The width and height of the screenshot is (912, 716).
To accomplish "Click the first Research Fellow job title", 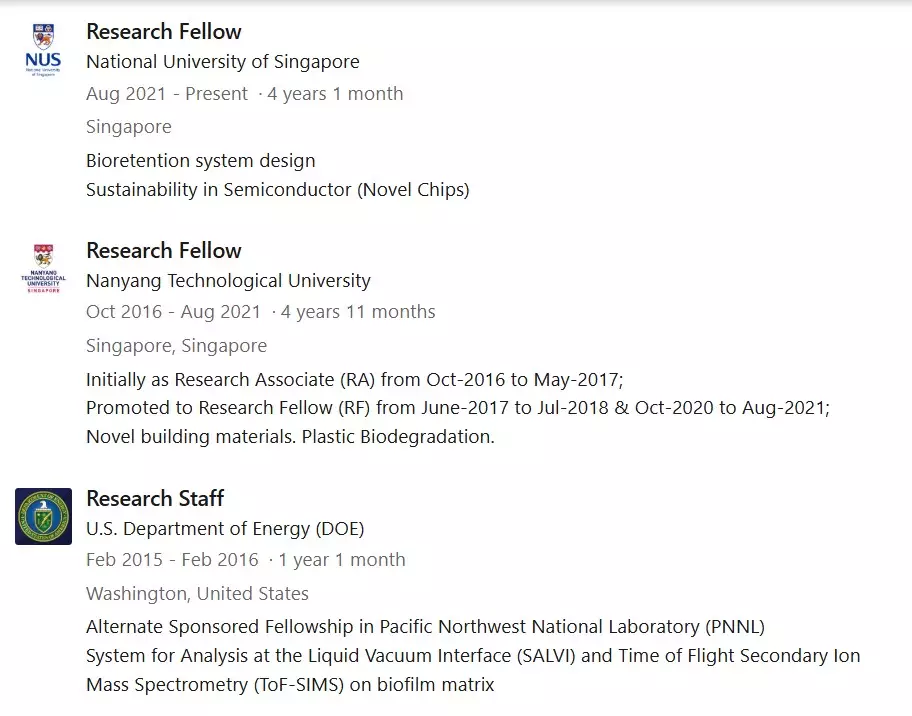I will click(164, 32).
